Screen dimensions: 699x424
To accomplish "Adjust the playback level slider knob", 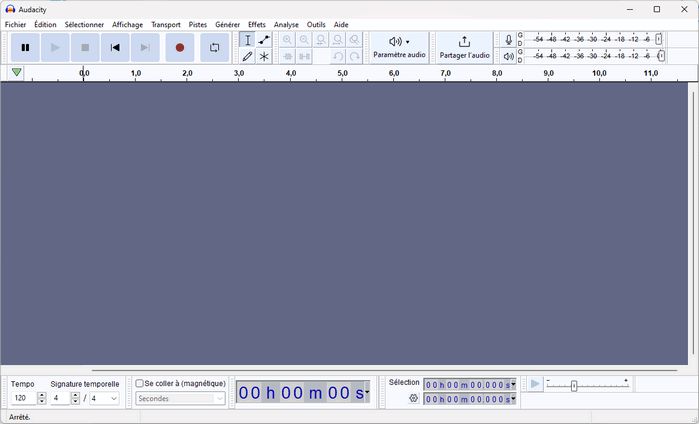I will [661, 56].
